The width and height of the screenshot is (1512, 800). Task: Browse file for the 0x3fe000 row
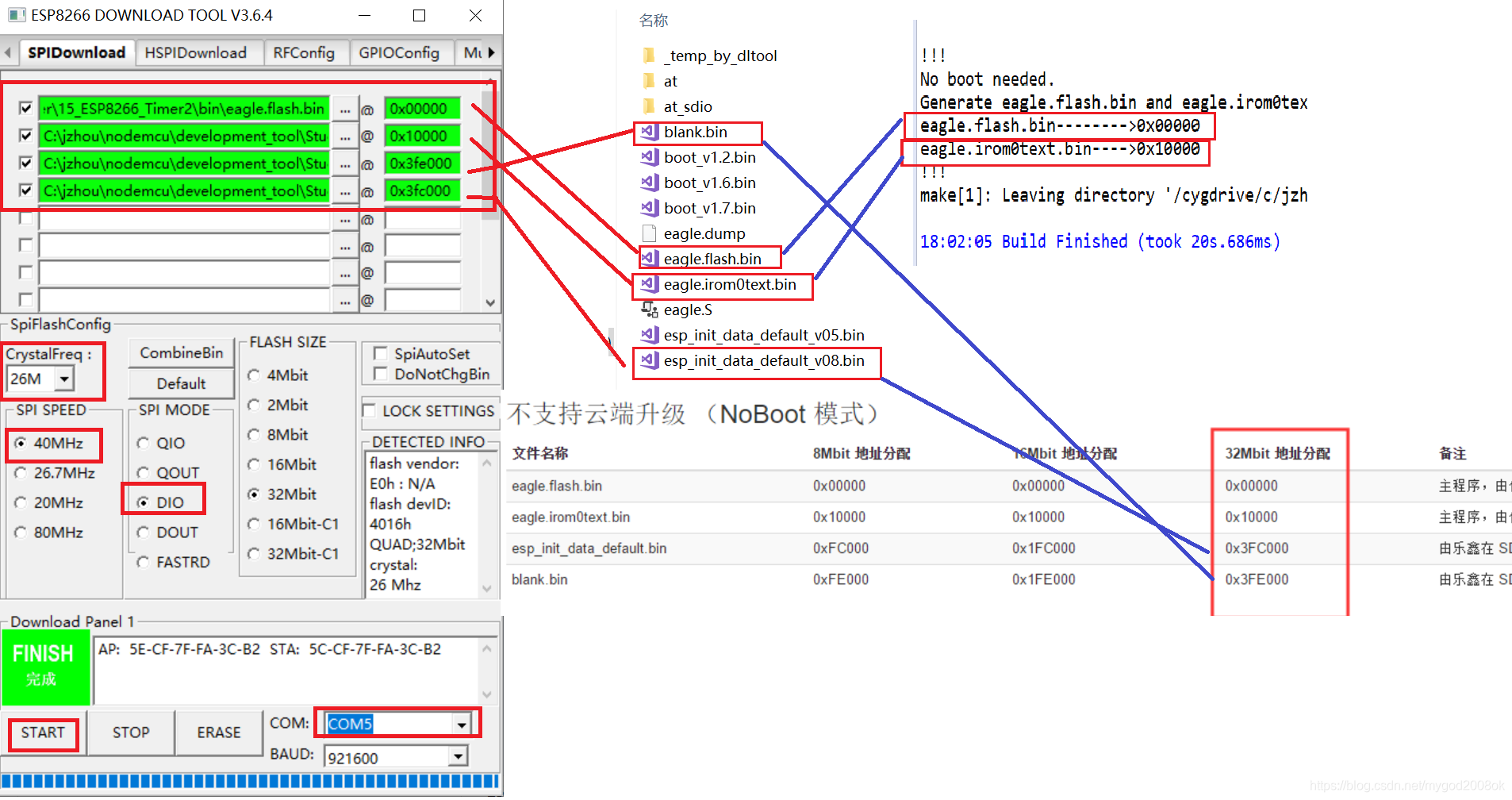[x=344, y=163]
